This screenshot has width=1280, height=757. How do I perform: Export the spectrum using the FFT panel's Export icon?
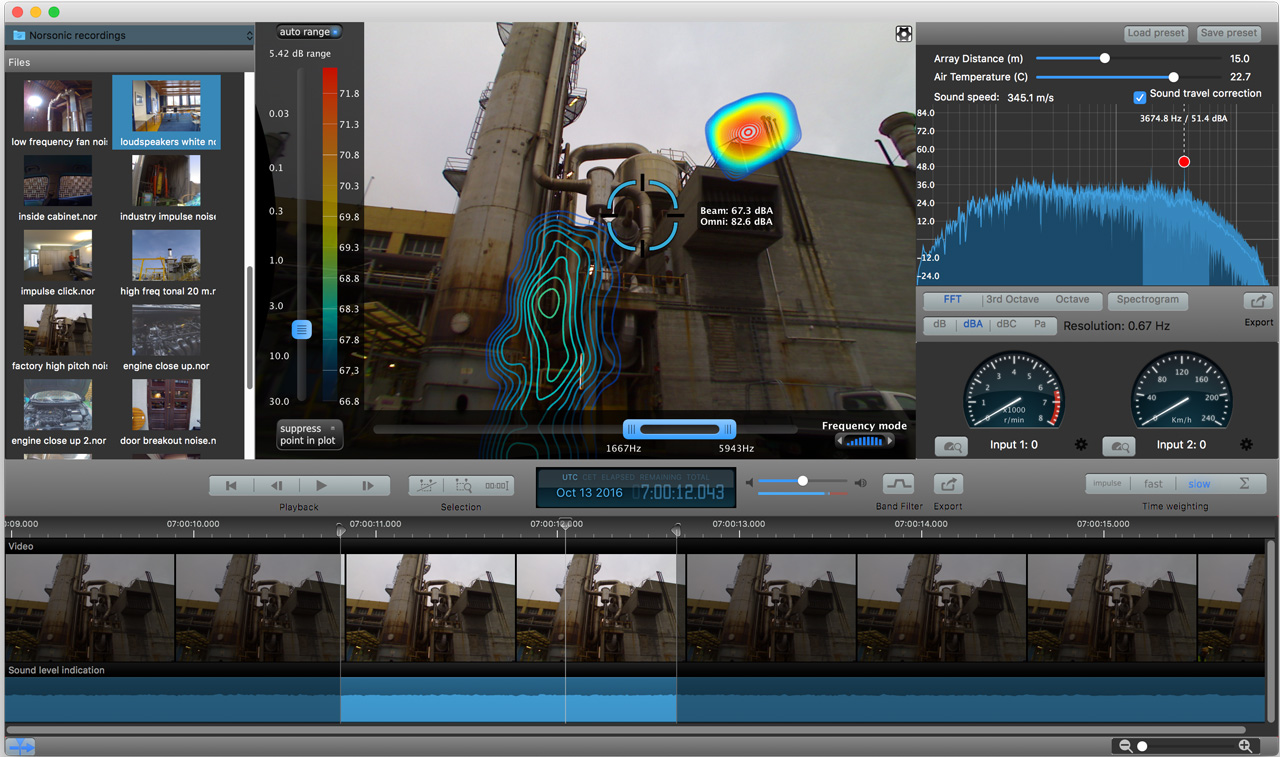1258,301
